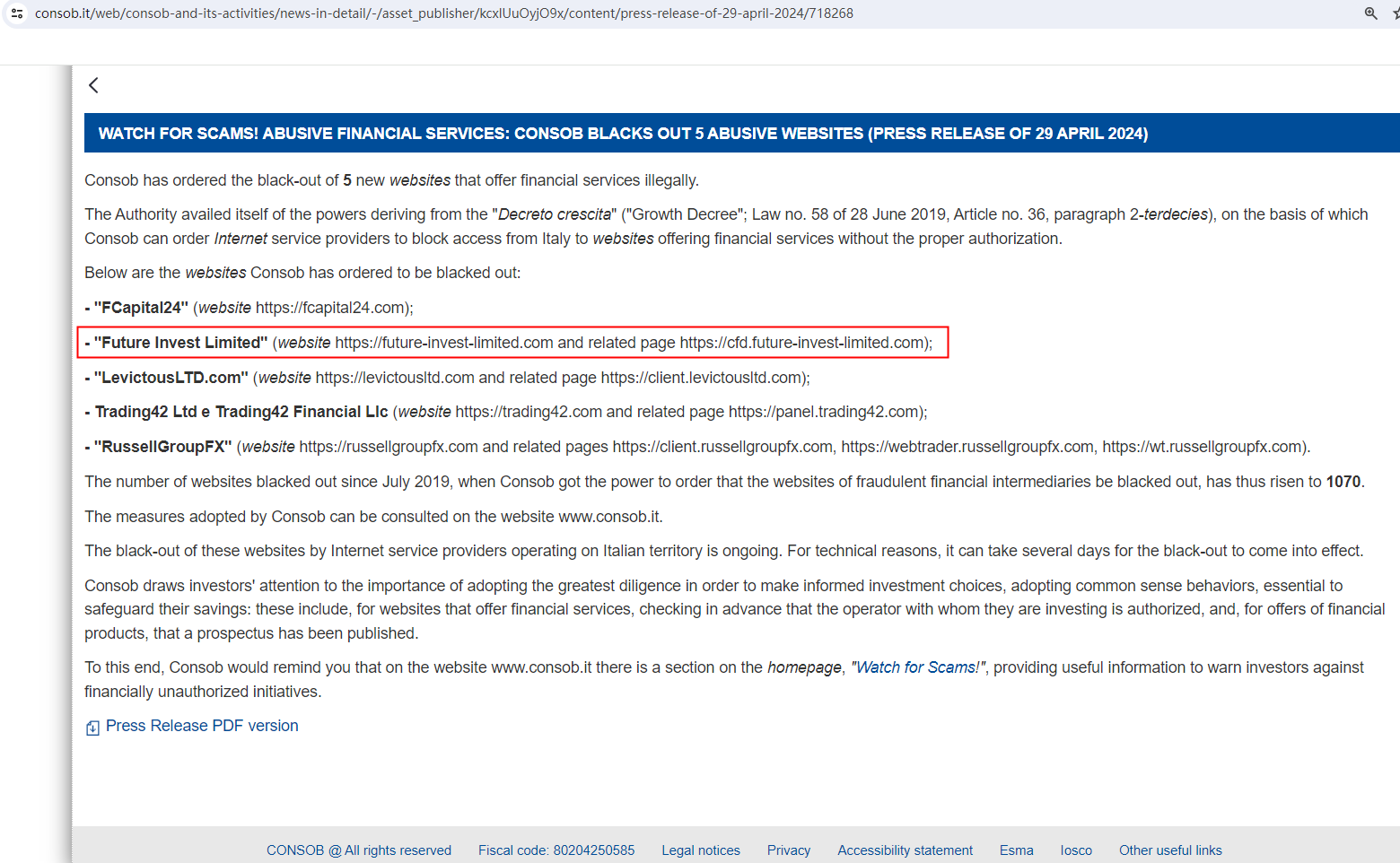This screenshot has width=1400, height=863.
Task: Go to the Accessibility statement page
Action: click(x=905, y=850)
